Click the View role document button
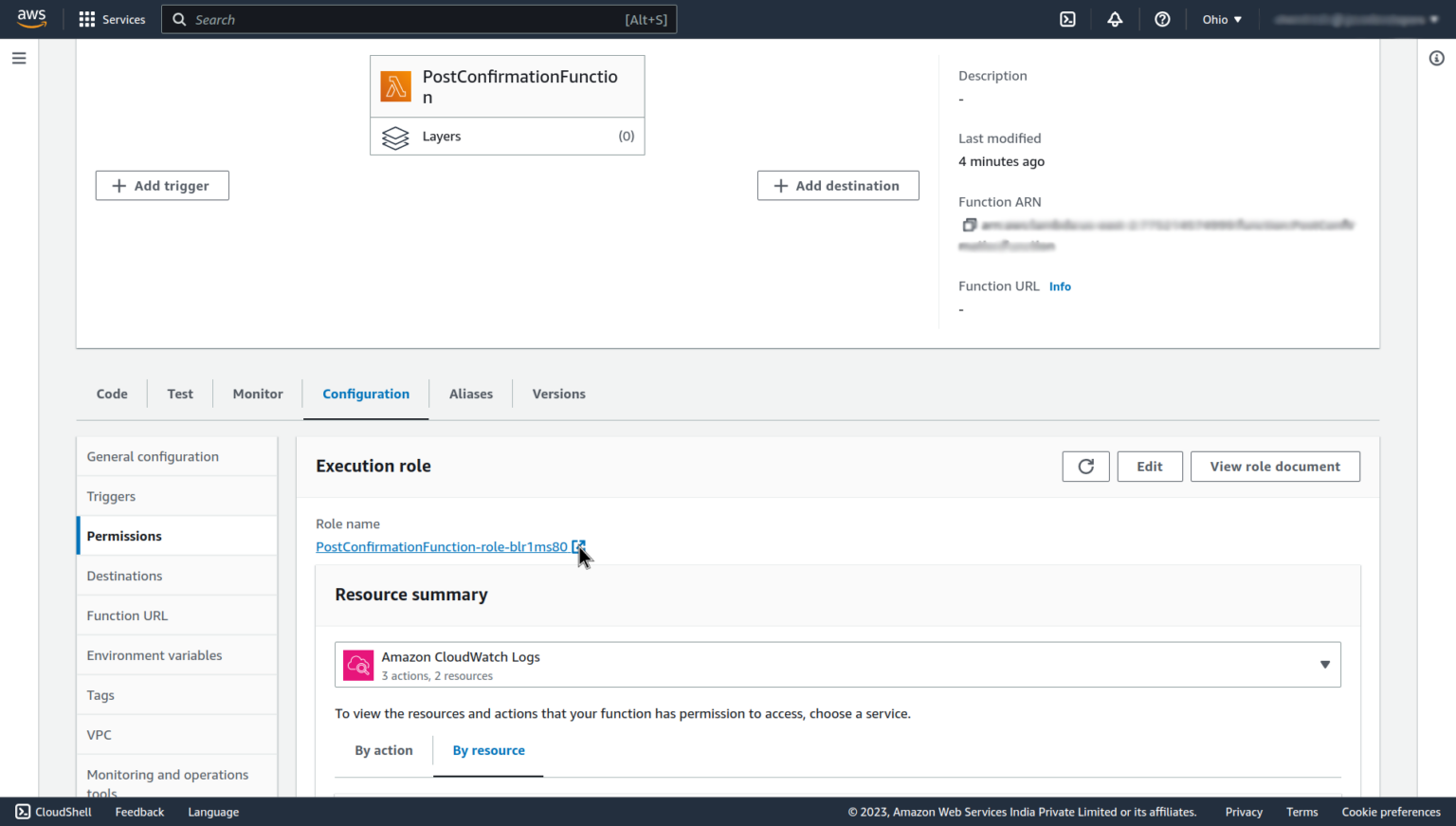1456x826 pixels. point(1275,466)
